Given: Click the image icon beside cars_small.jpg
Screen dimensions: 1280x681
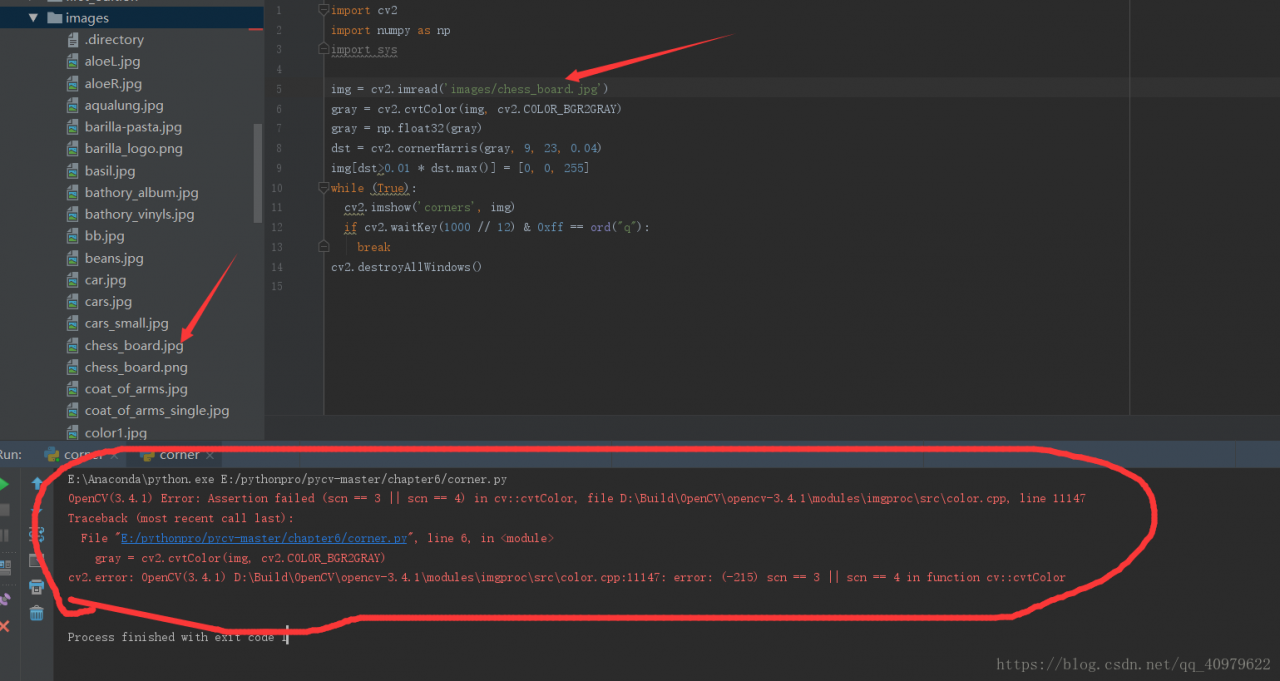Looking at the screenshot, I should click(73, 323).
